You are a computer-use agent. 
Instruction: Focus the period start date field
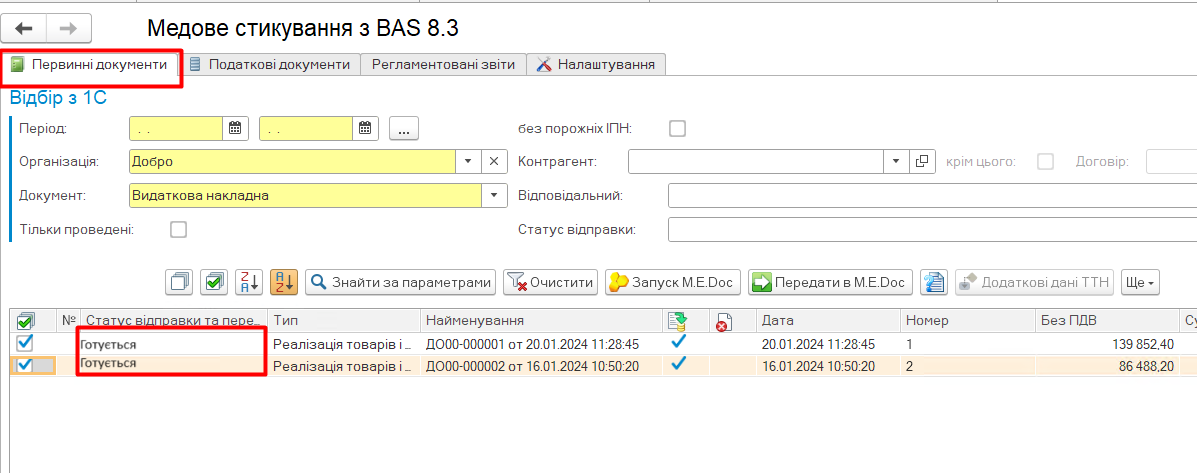pyautogui.click(x=176, y=128)
